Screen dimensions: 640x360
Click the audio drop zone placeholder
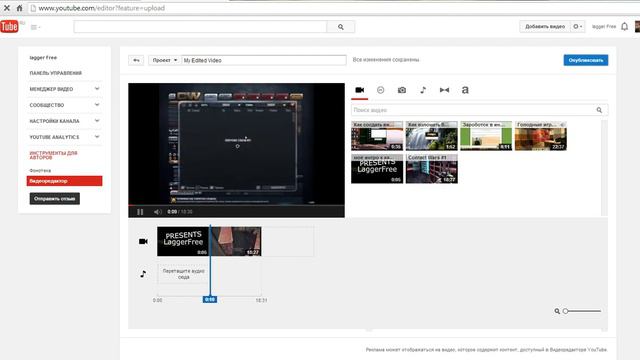(183, 274)
